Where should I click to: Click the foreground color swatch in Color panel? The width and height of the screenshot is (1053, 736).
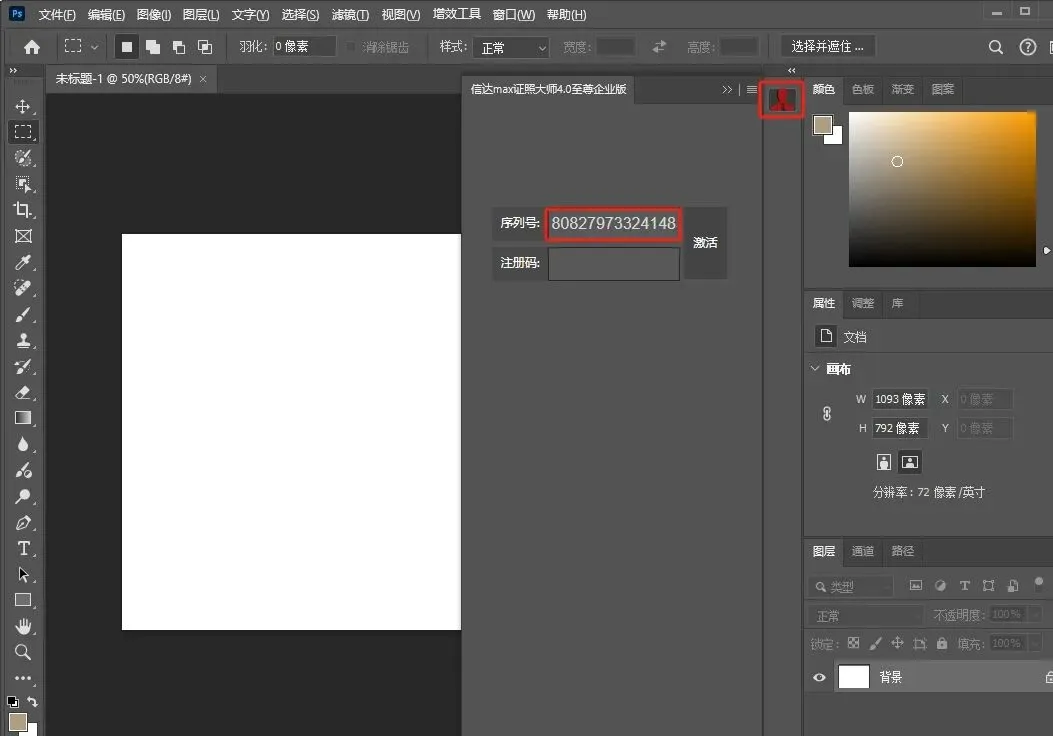pos(822,125)
